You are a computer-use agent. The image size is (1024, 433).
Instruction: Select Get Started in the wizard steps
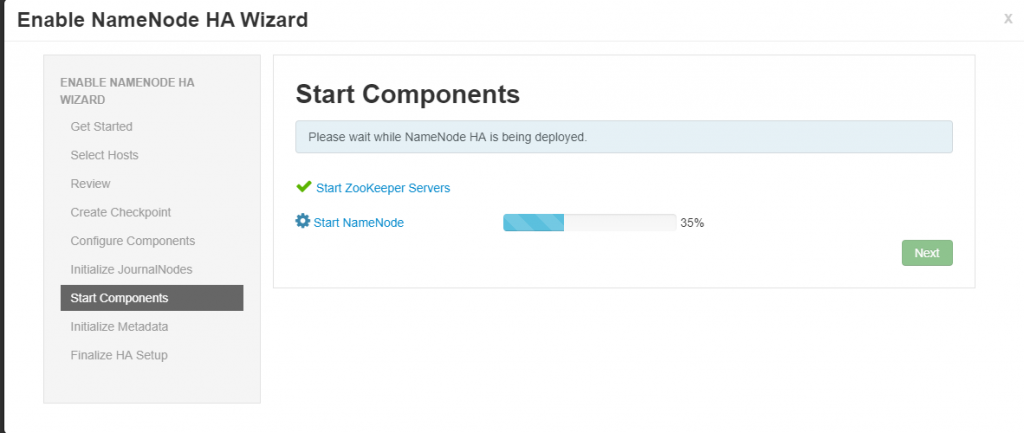[x=101, y=127]
